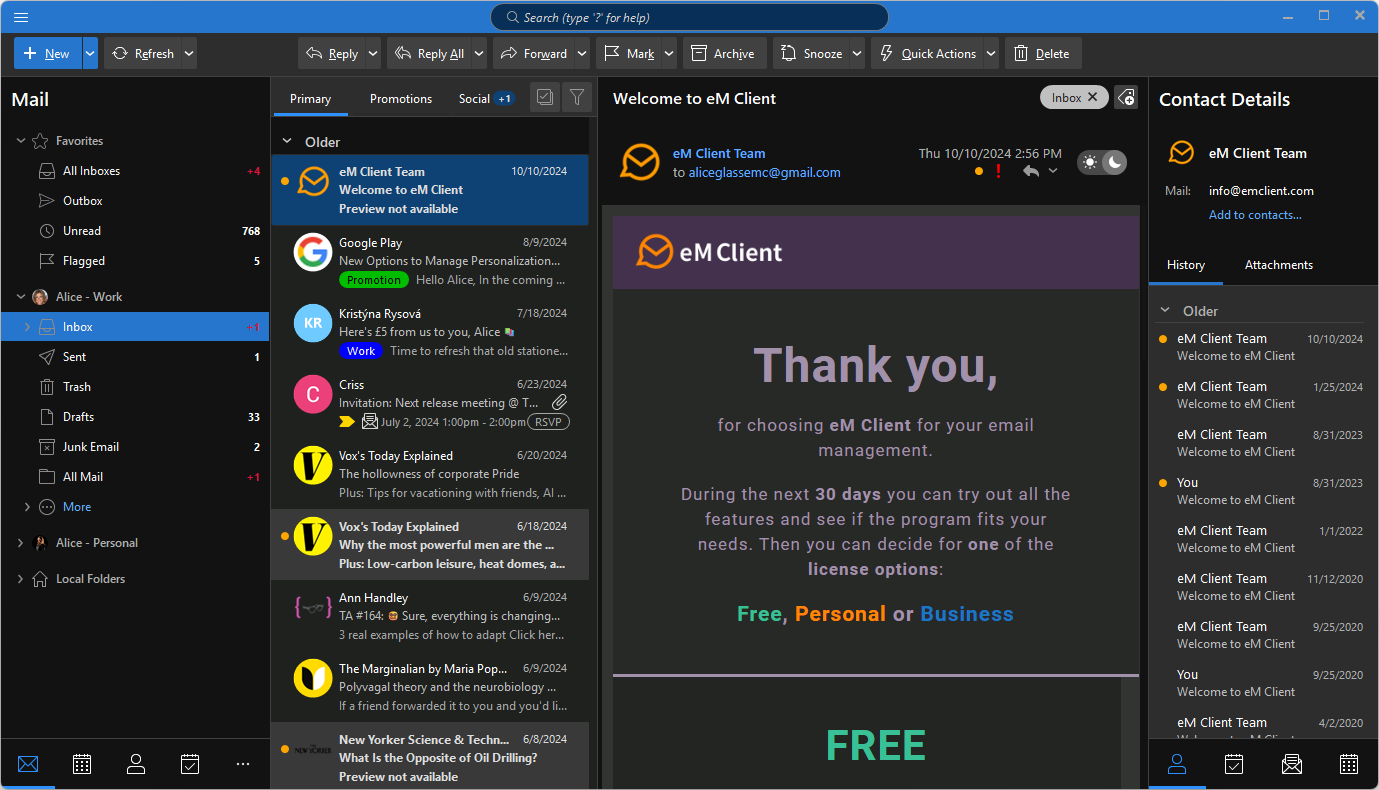Toggle the light/dark email theme switch
Viewport: 1379px width, 790px height.
(x=1102, y=163)
